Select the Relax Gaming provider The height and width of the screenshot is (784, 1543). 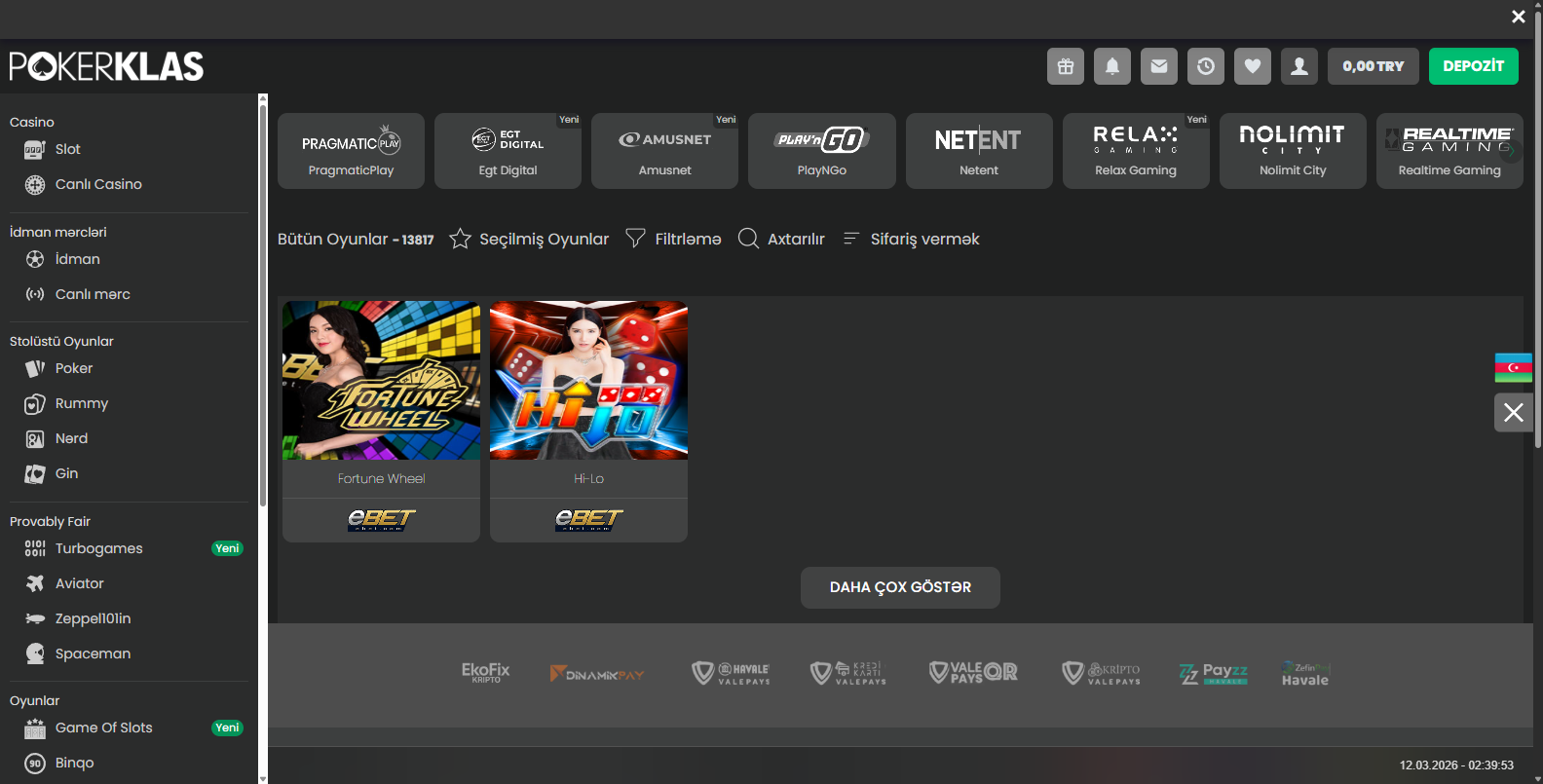coord(1136,151)
